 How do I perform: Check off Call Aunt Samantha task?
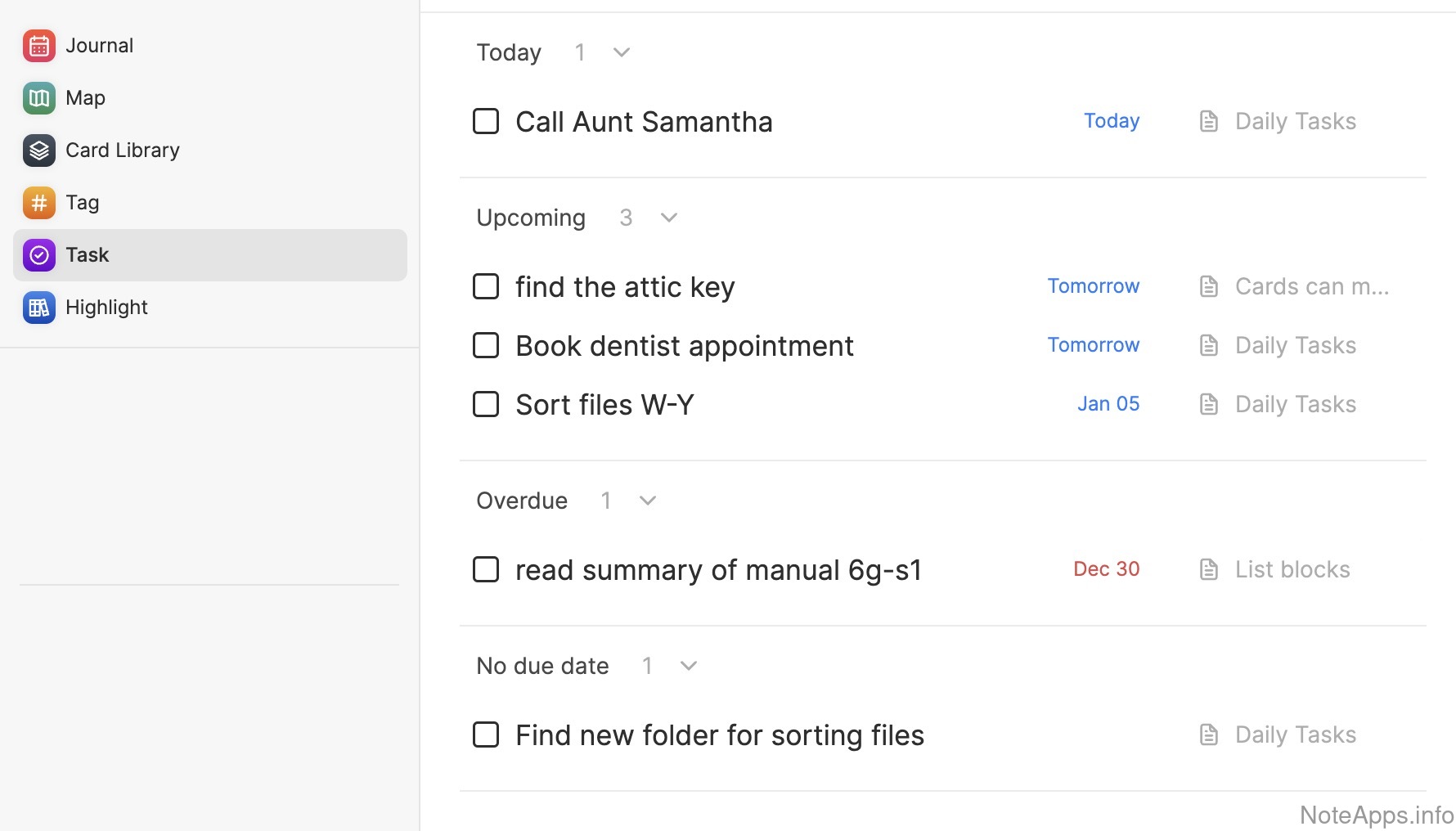coord(486,121)
